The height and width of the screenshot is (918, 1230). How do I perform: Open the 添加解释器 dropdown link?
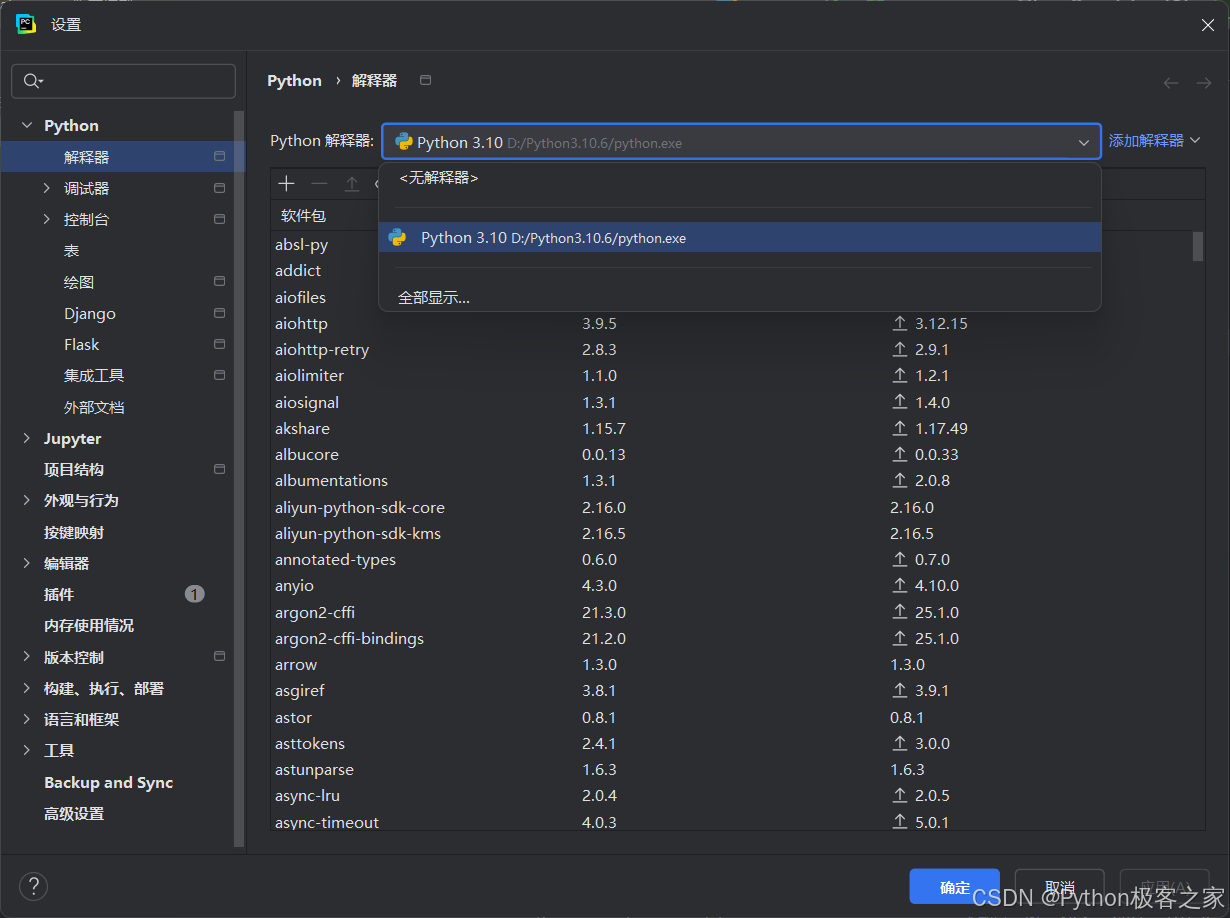coord(1154,141)
